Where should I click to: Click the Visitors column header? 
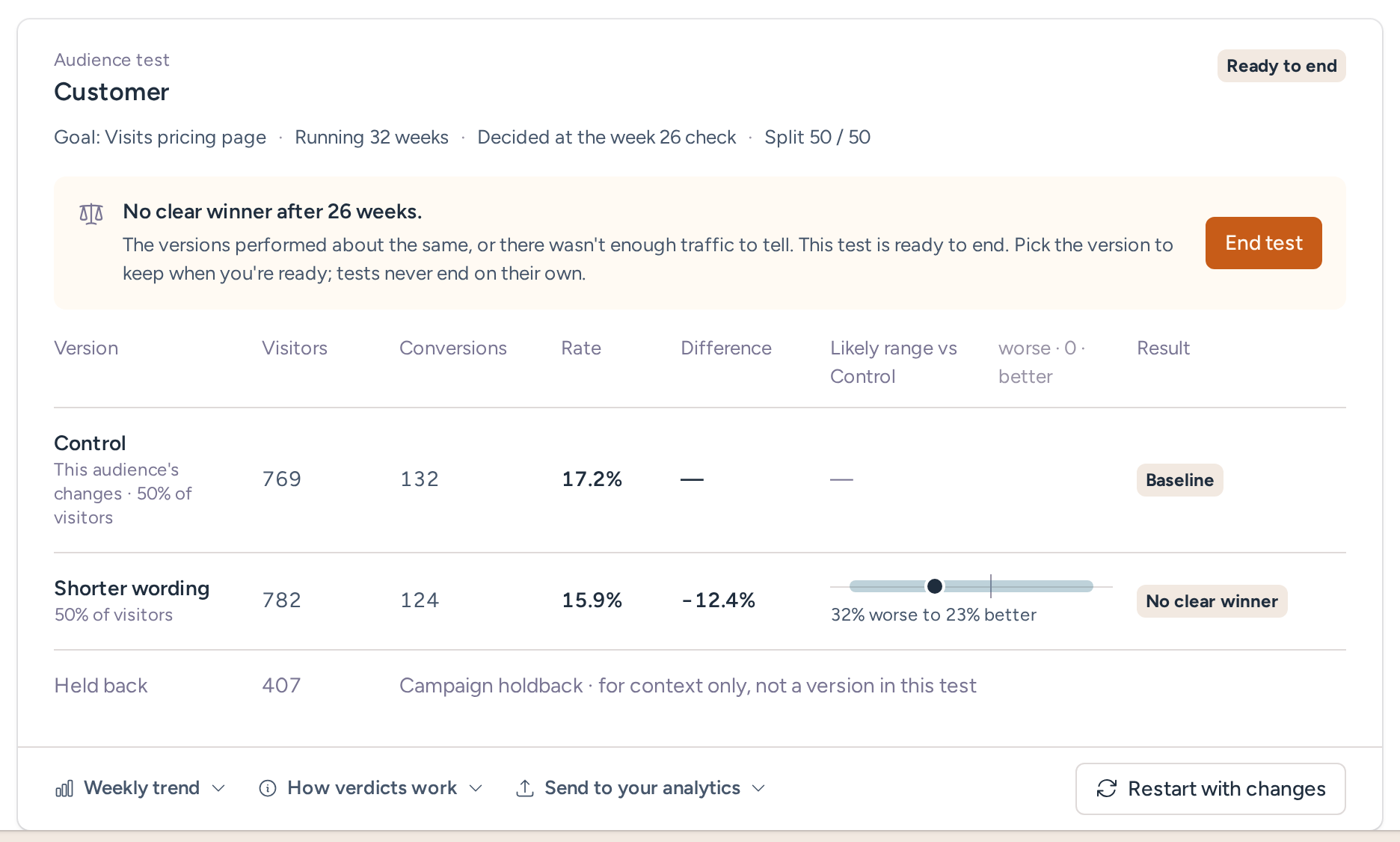click(x=295, y=348)
